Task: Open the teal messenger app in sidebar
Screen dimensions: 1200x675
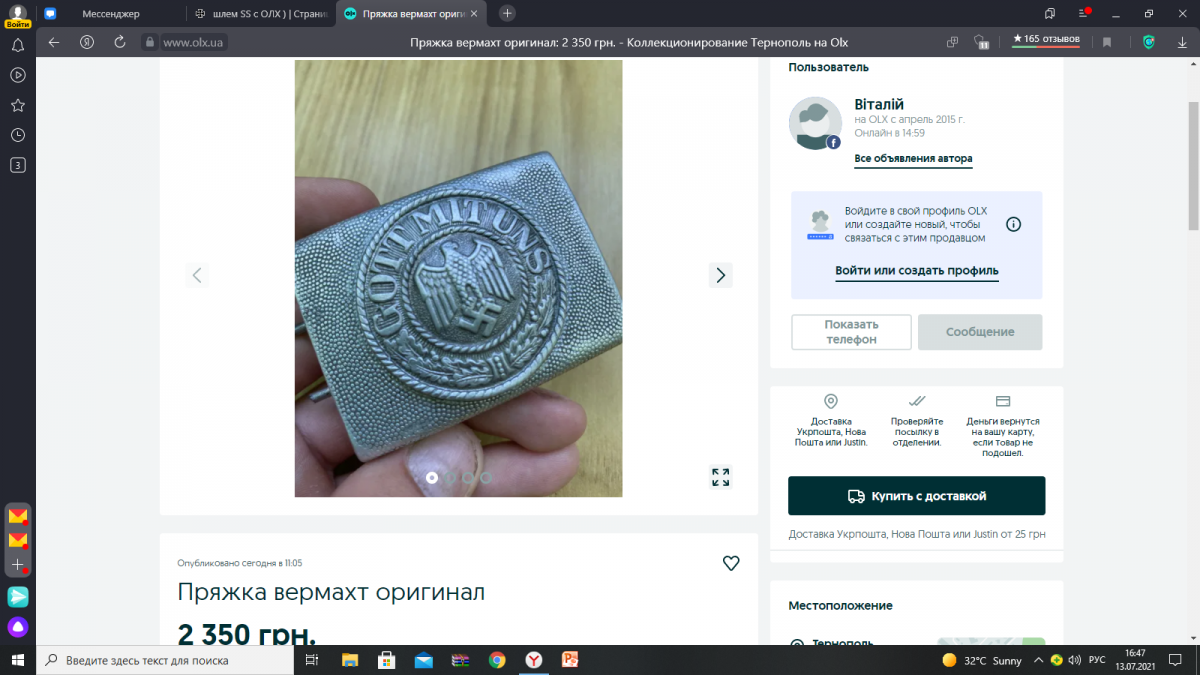Action: click(18, 597)
